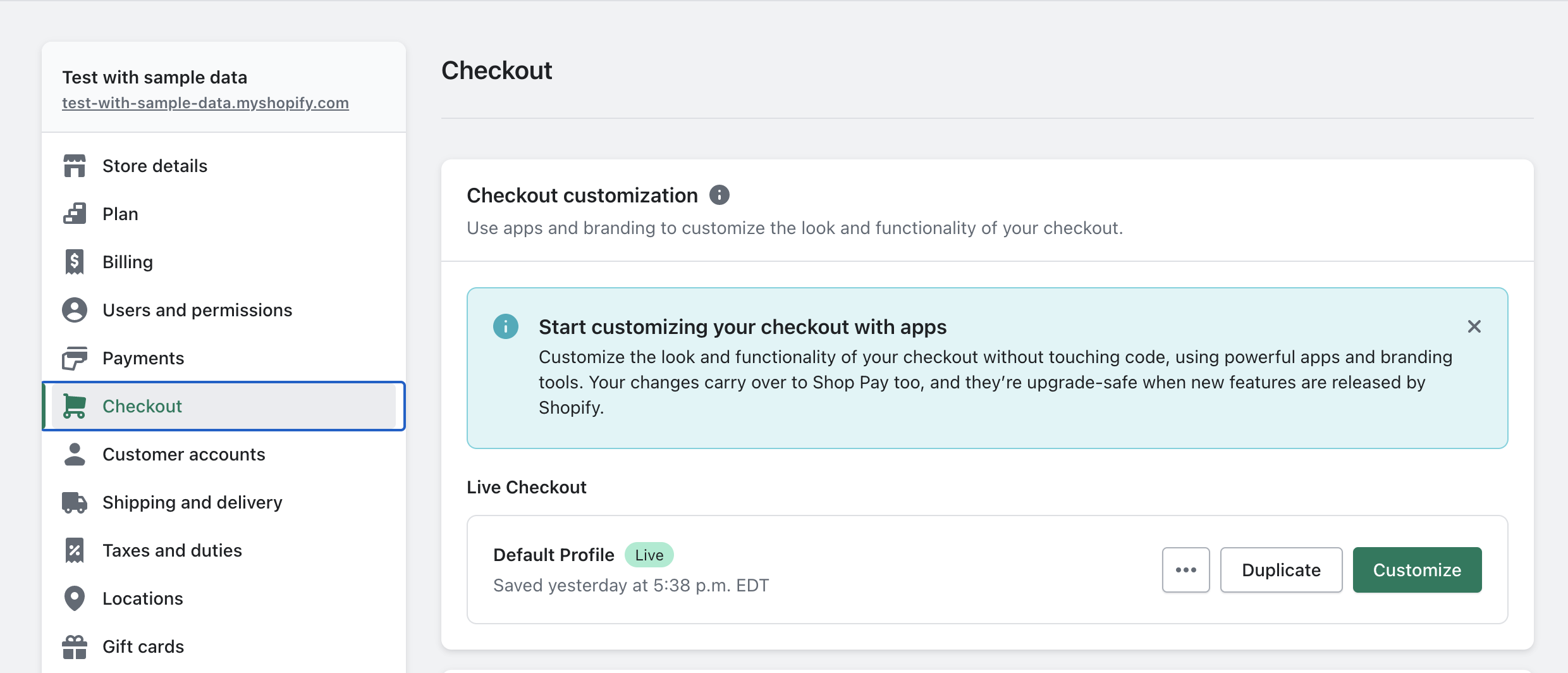The height and width of the screenshot is (673, 1568).
Task: Click 'Saved yesterday at 5:38 p.m. EDT' text
Action: pyautogui.click(x=631, y=585)
